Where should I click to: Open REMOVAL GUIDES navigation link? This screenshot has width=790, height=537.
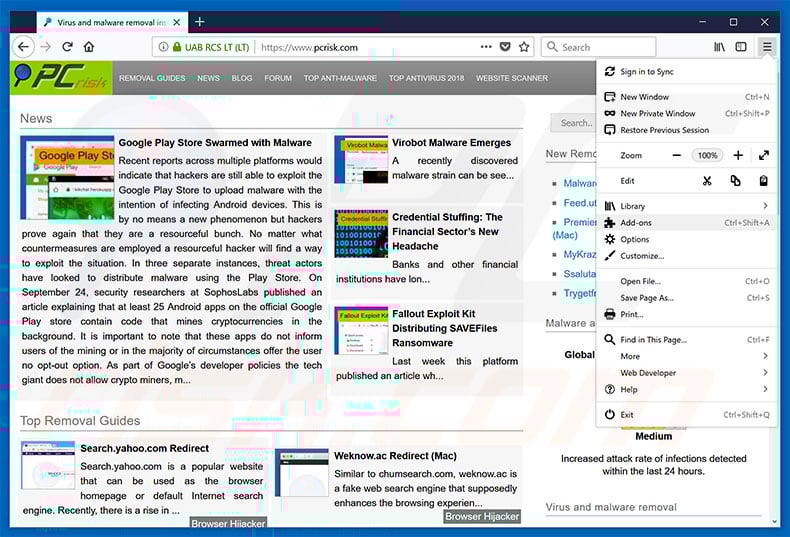tap(152, 78)
